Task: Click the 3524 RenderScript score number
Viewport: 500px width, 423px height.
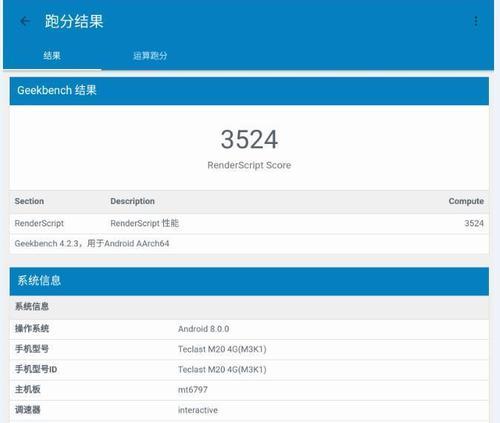Action: [x=249, y=139]
